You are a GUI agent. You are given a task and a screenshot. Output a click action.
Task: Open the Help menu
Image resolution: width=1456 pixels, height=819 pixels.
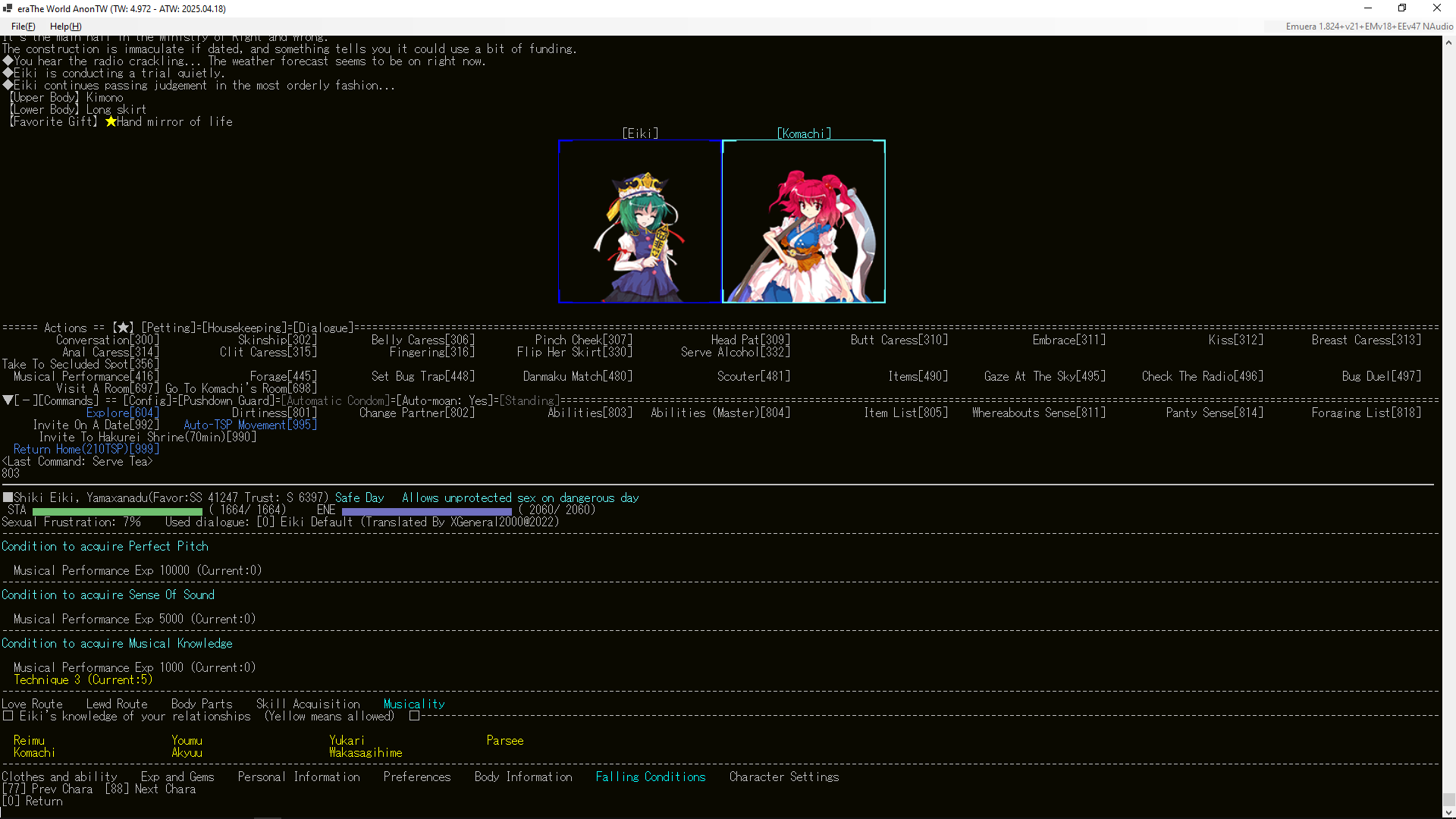click(65, 27)
